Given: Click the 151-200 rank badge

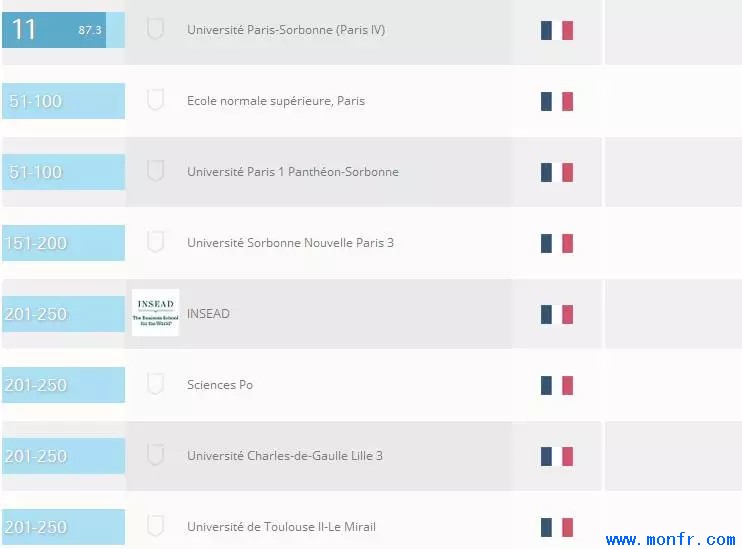Looking at the screenshot, I should click(63, 243).
